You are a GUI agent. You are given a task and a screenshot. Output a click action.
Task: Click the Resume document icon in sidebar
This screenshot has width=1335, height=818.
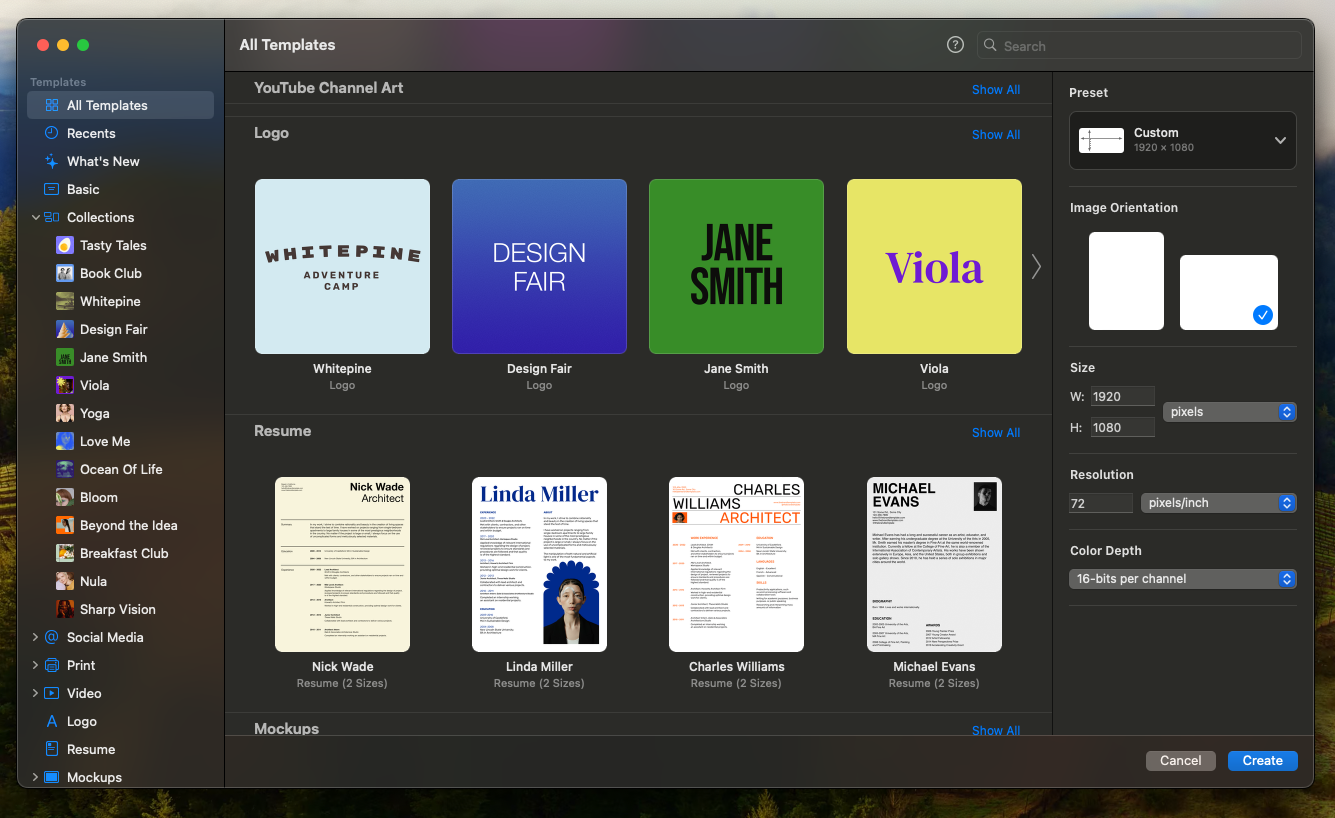pyautogui.click(x=51, y=749)
